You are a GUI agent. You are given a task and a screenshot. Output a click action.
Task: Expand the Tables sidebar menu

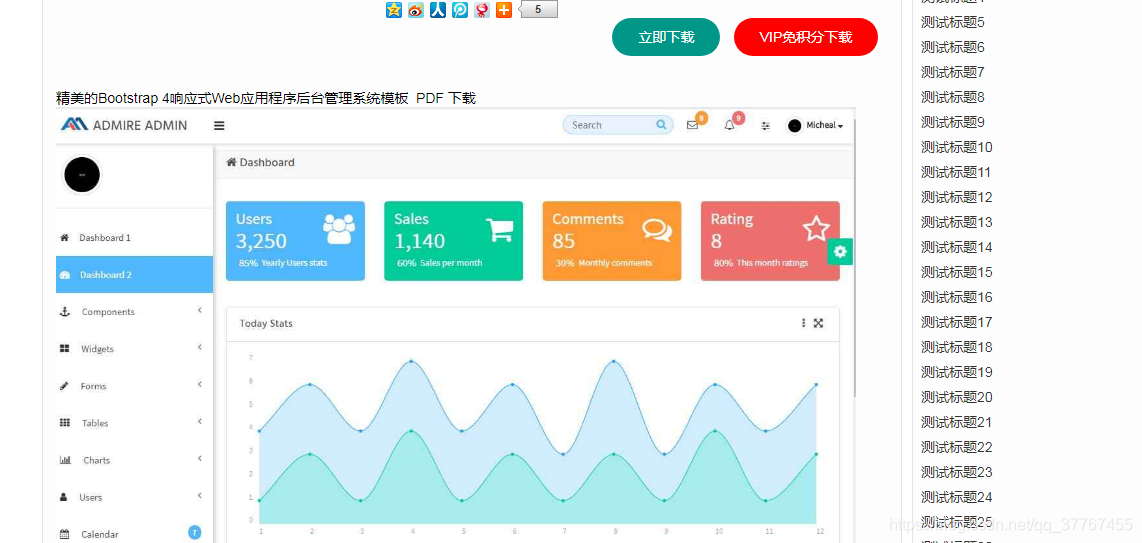pyautogui.click(x=134, y=423)
